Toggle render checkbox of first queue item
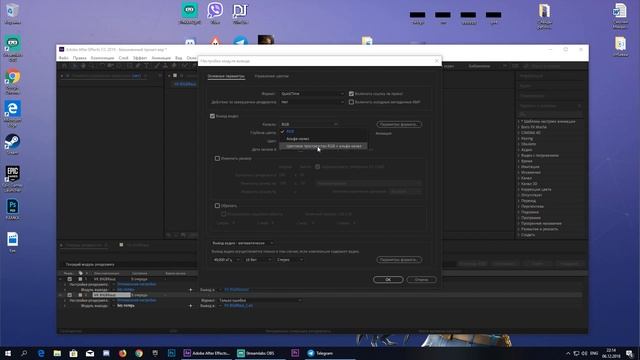The height and width of the screenshot is (360, 640). (69, 279)
